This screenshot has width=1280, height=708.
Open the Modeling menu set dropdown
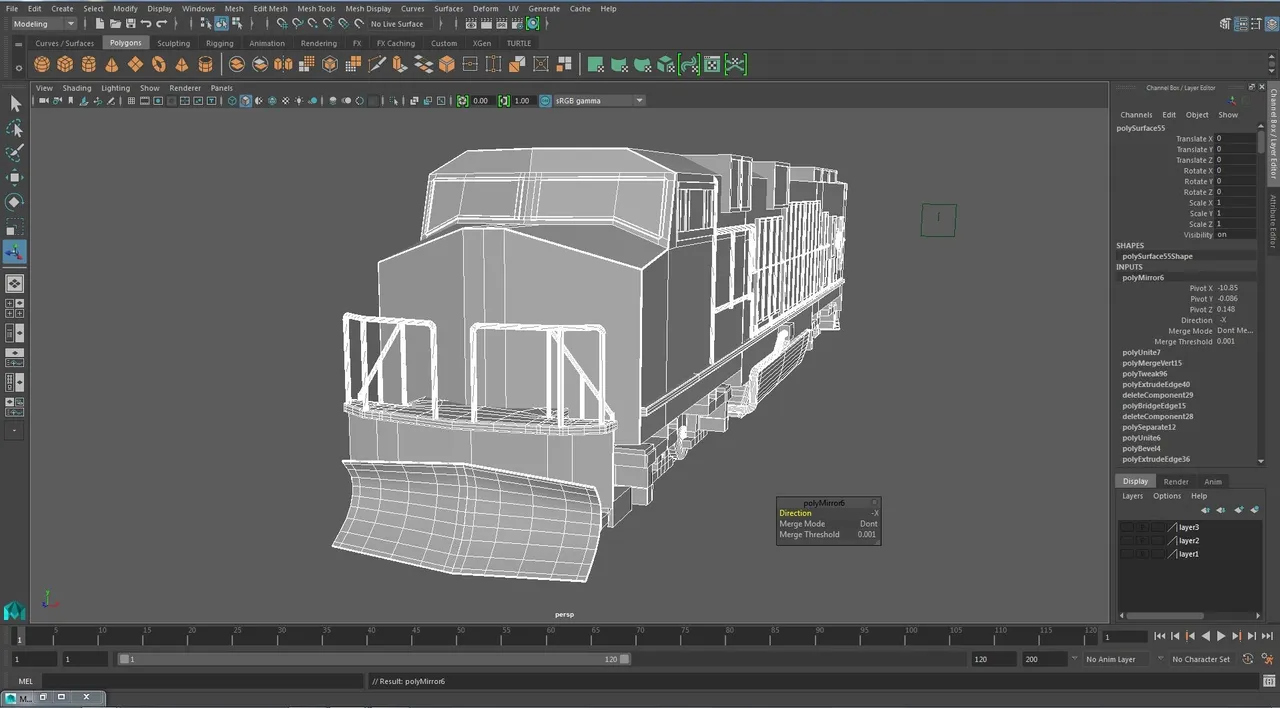(43, 23)
